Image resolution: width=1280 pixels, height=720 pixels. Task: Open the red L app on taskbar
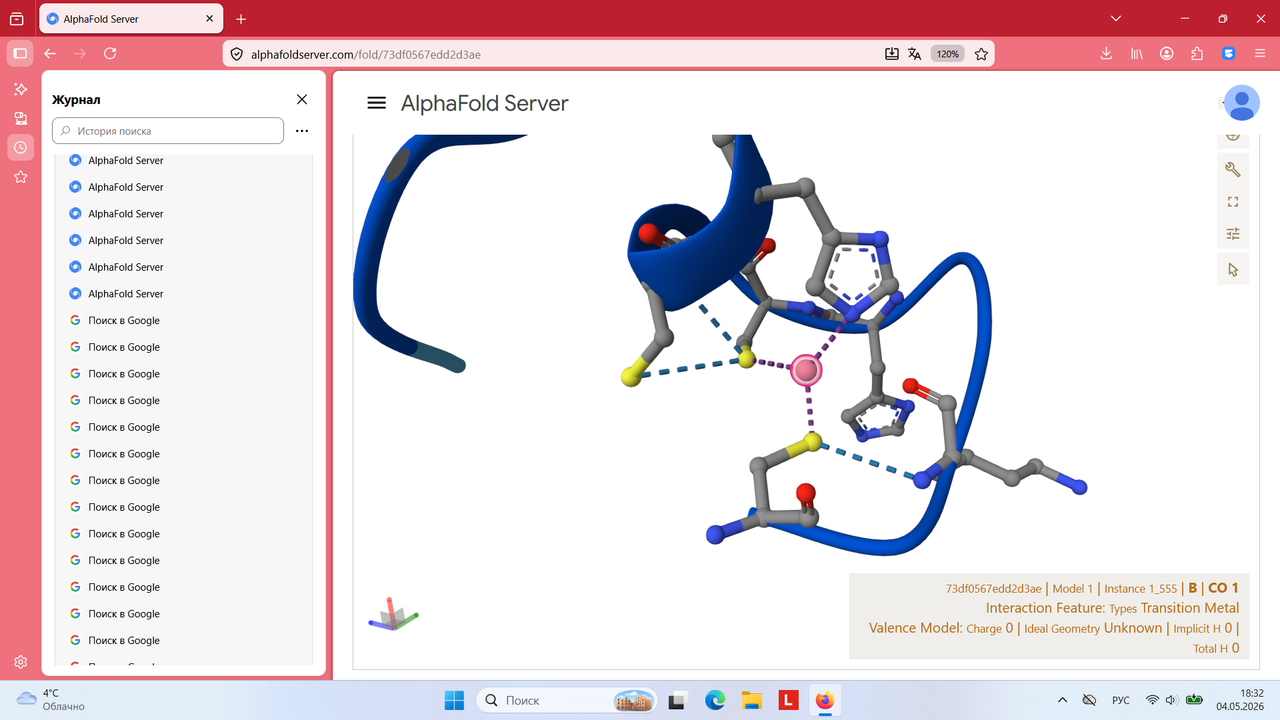click(788, 700)
